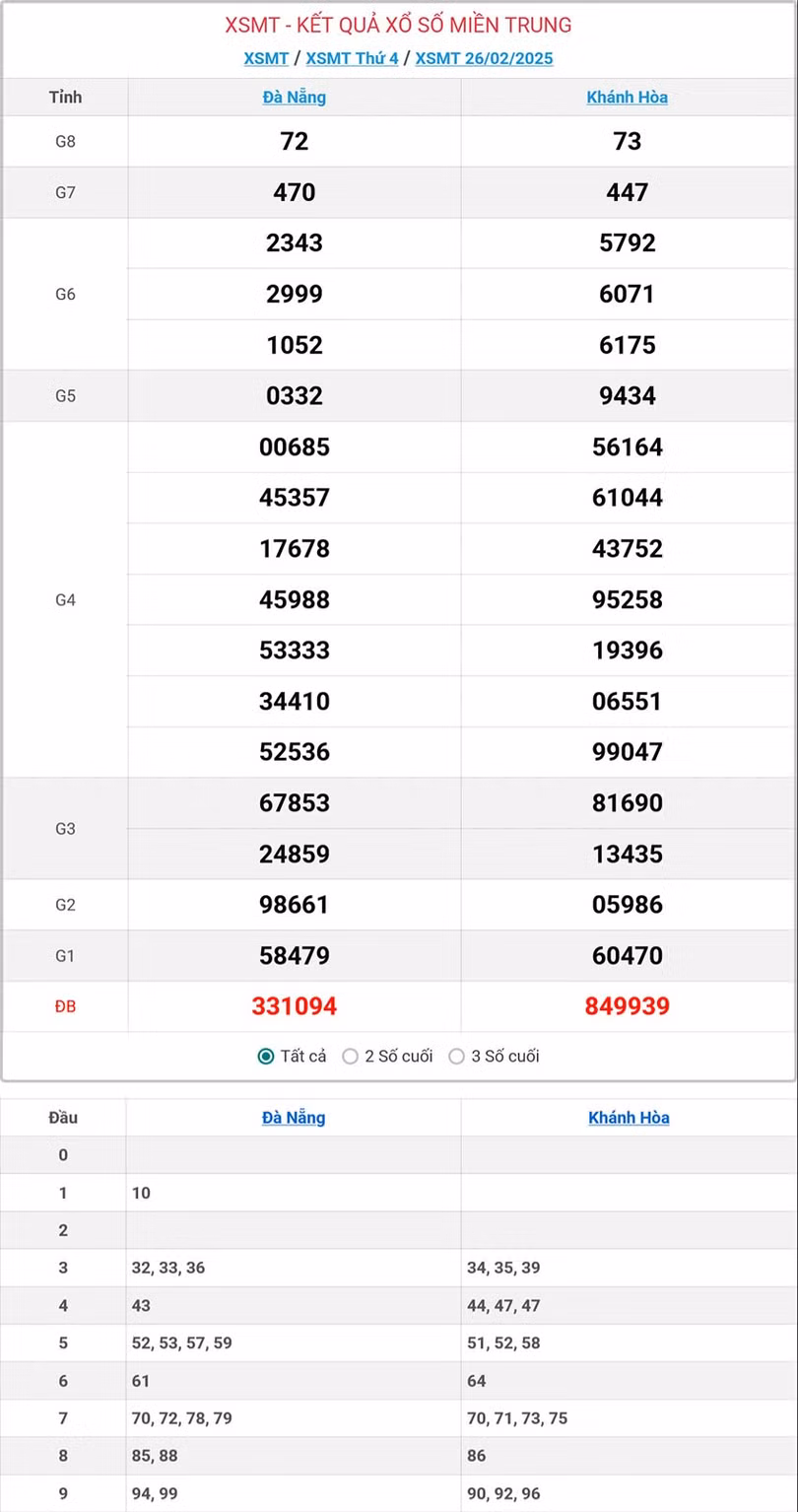
Task: Open Đà Nẵng link in the Đầu table
Action: 294,1118
